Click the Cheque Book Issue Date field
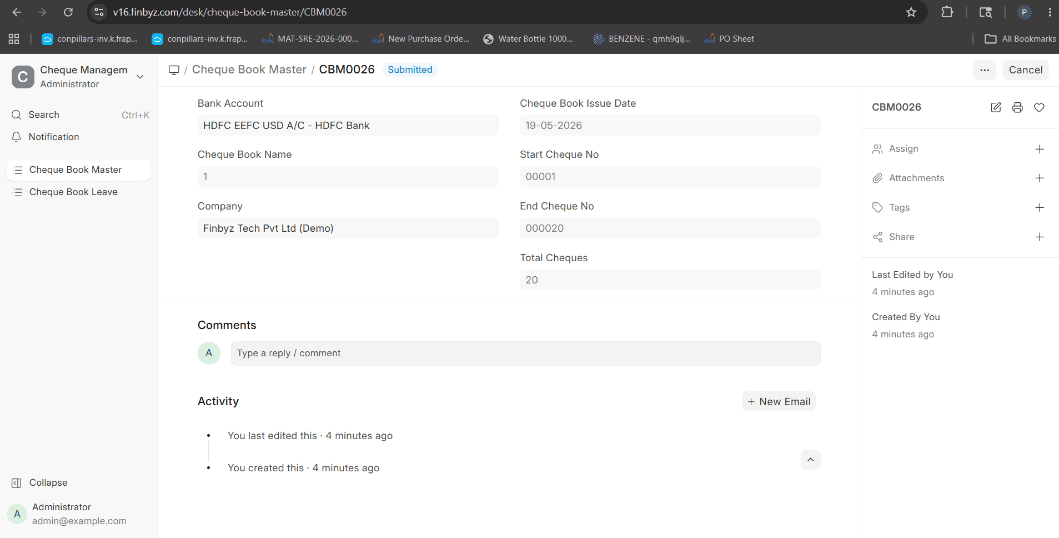This screenshot has width=1059, height=538. pyautogui.click(x=670, y=126)
